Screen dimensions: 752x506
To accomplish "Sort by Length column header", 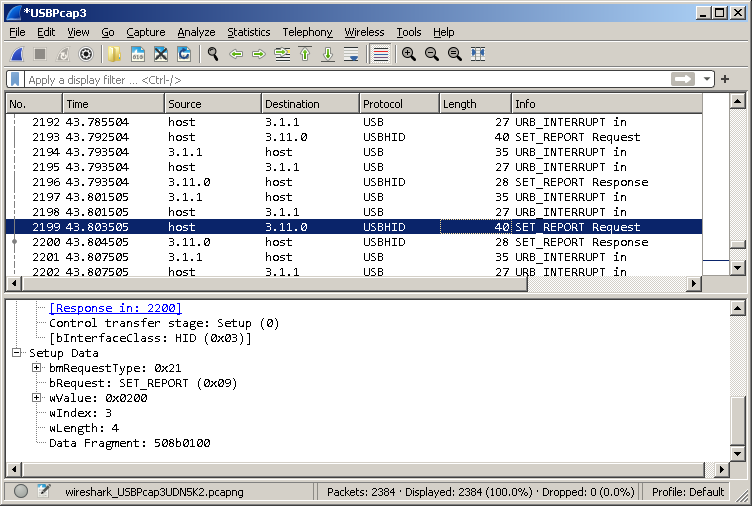I will pyautogui.click(x=475, y=104).
